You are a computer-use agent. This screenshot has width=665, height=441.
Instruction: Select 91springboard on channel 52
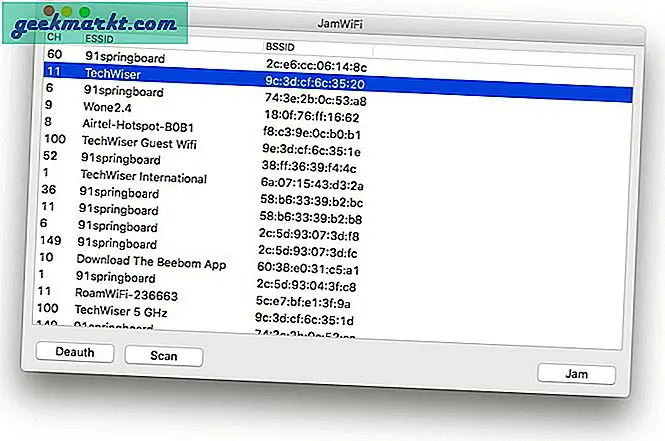pos(121,158)
